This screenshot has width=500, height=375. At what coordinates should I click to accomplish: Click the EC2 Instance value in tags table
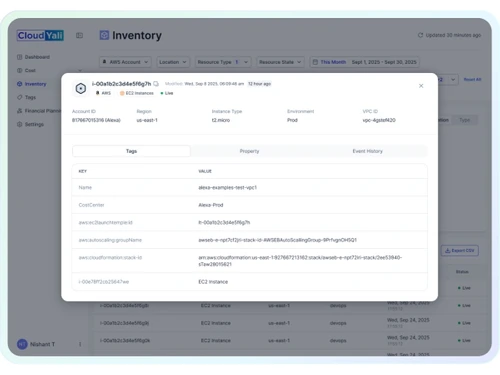coord(213,282)
